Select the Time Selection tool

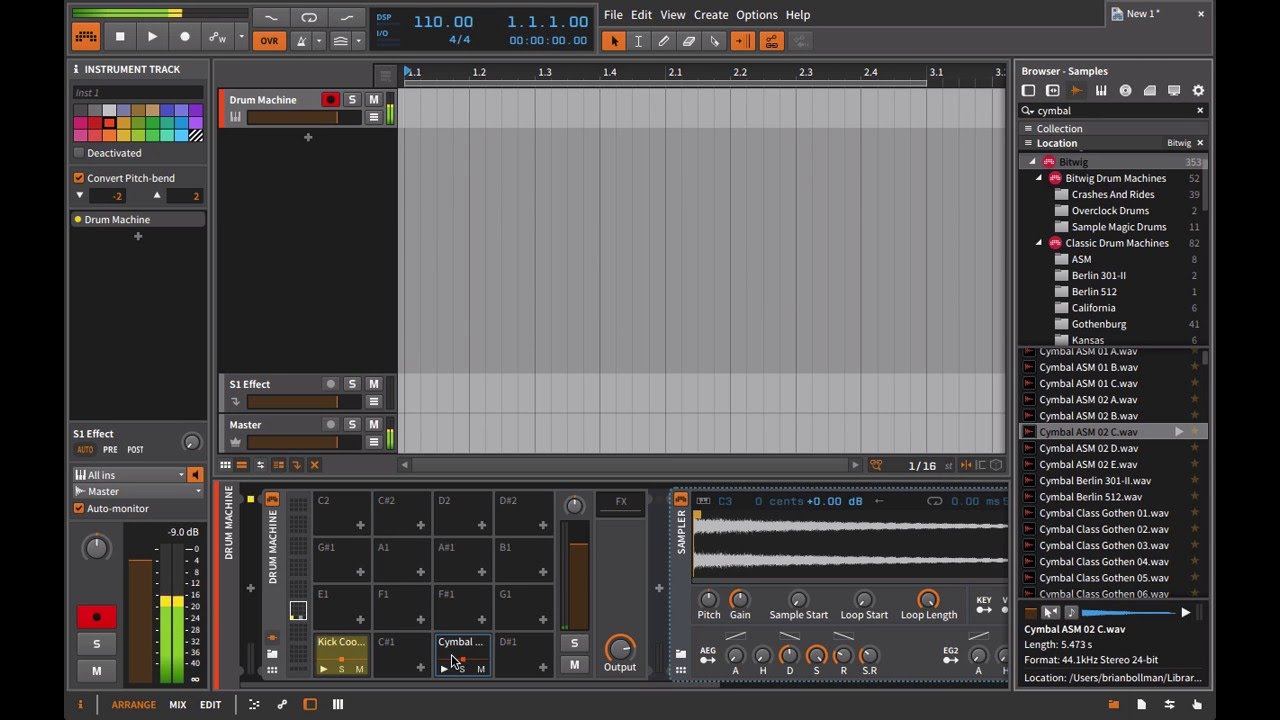(x=639, y=41)
